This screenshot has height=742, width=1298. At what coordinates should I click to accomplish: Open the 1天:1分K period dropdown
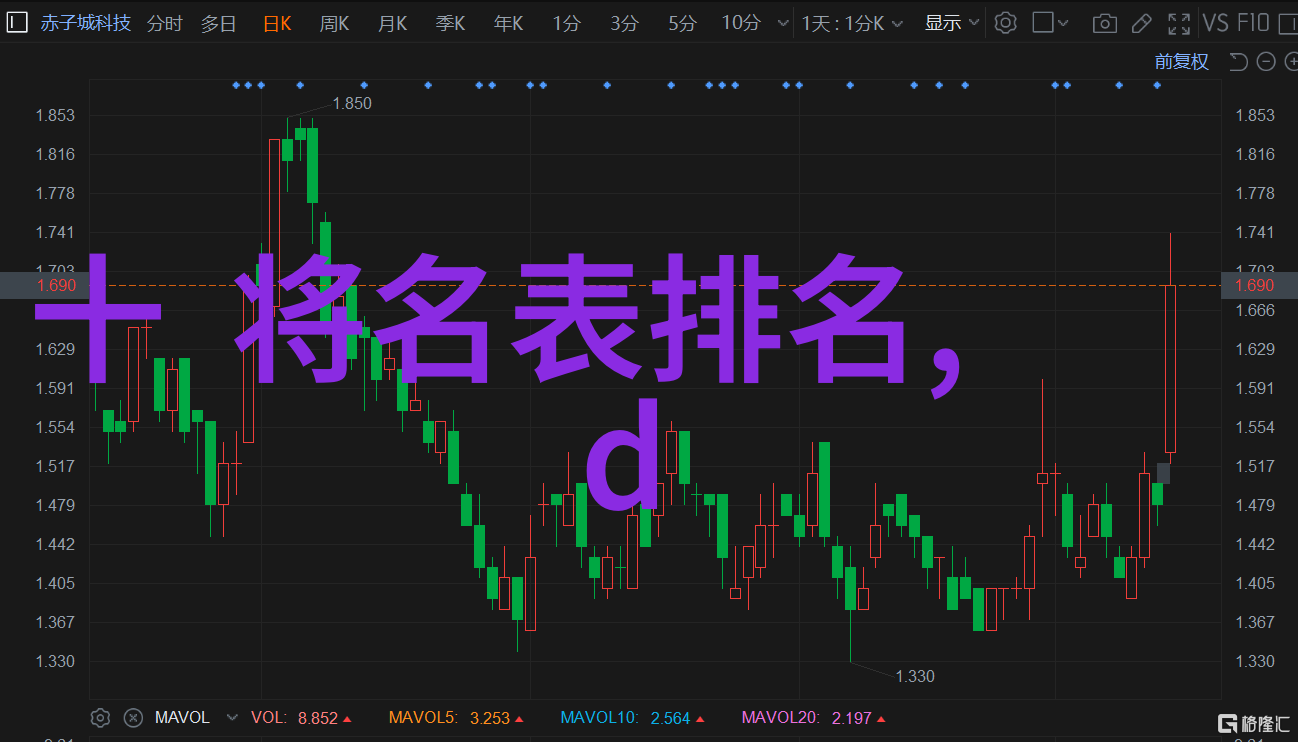click(851, 23)
